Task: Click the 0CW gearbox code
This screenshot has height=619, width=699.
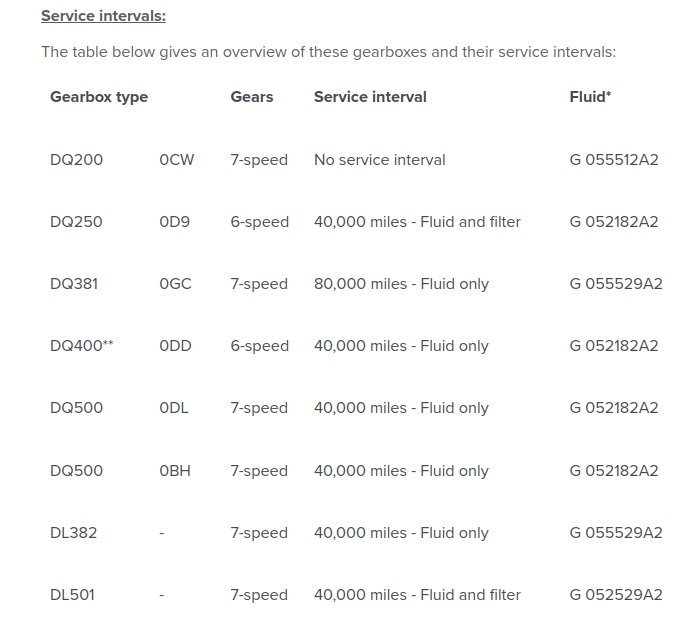Action: coord(177,160)
